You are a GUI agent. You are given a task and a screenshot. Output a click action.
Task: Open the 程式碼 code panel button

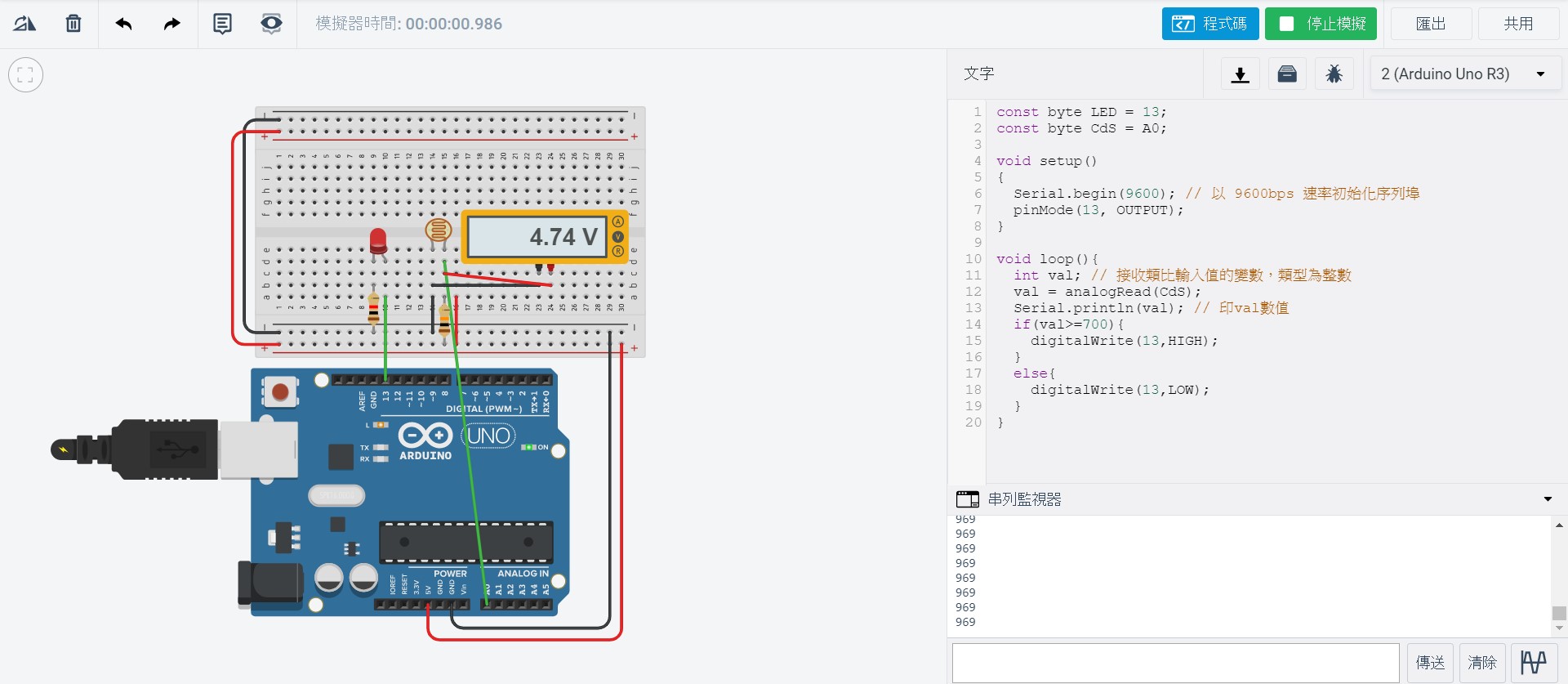coord(1210,24)
